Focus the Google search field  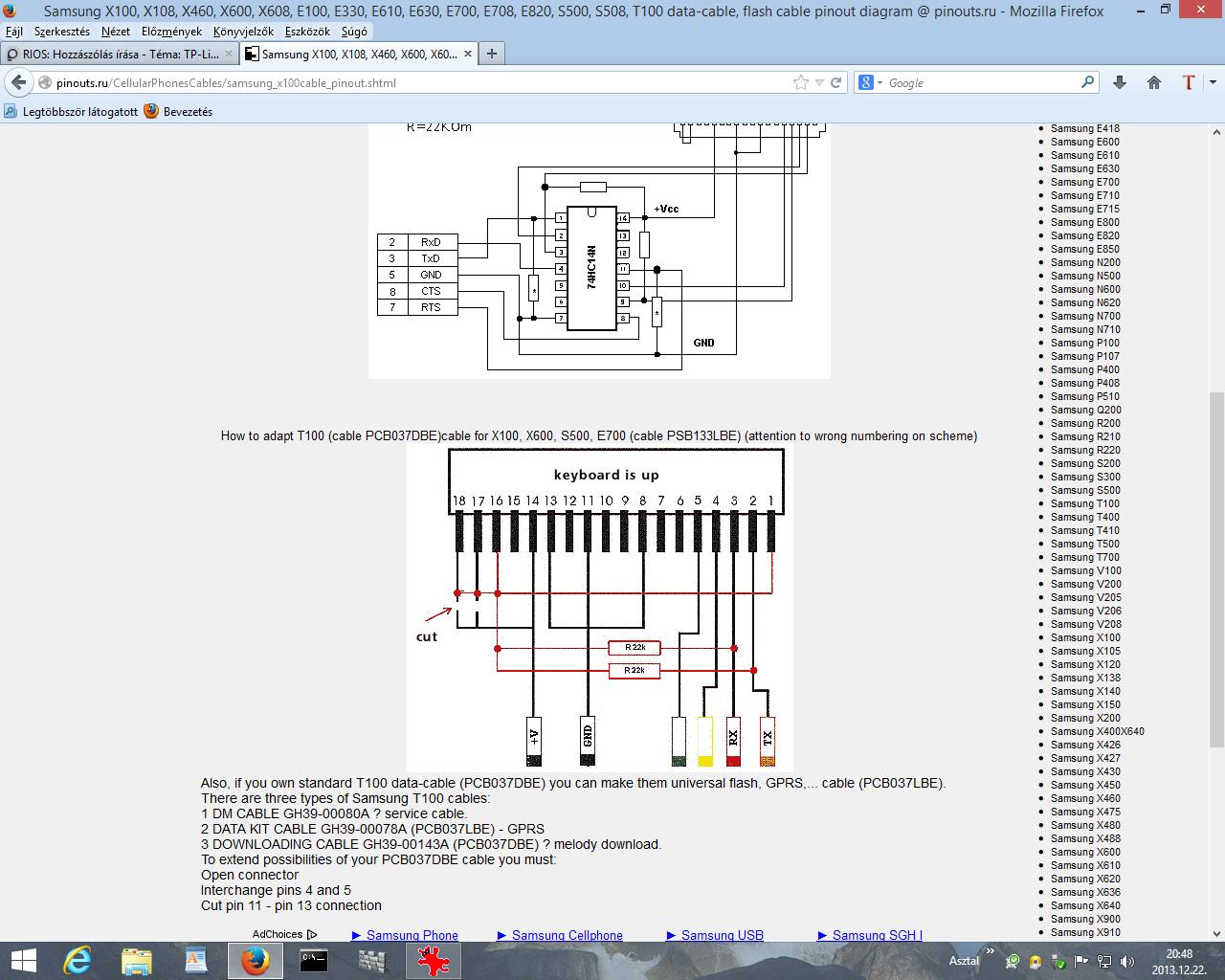tap(982, 83)
